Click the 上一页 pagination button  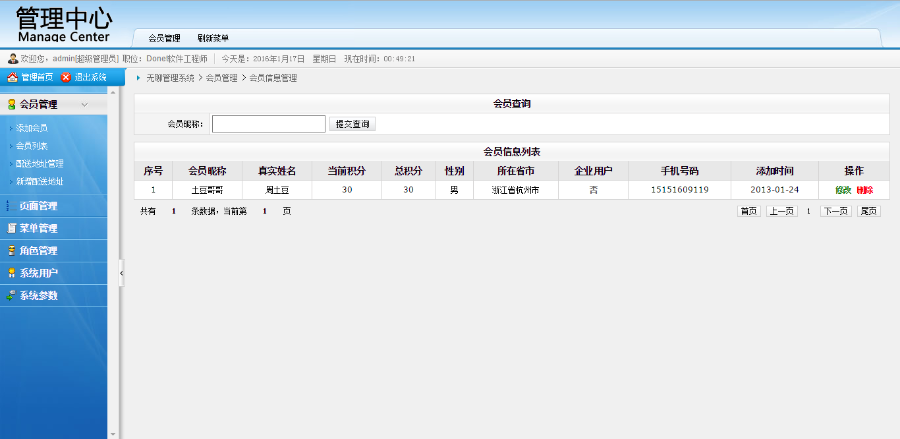[782, 211]
